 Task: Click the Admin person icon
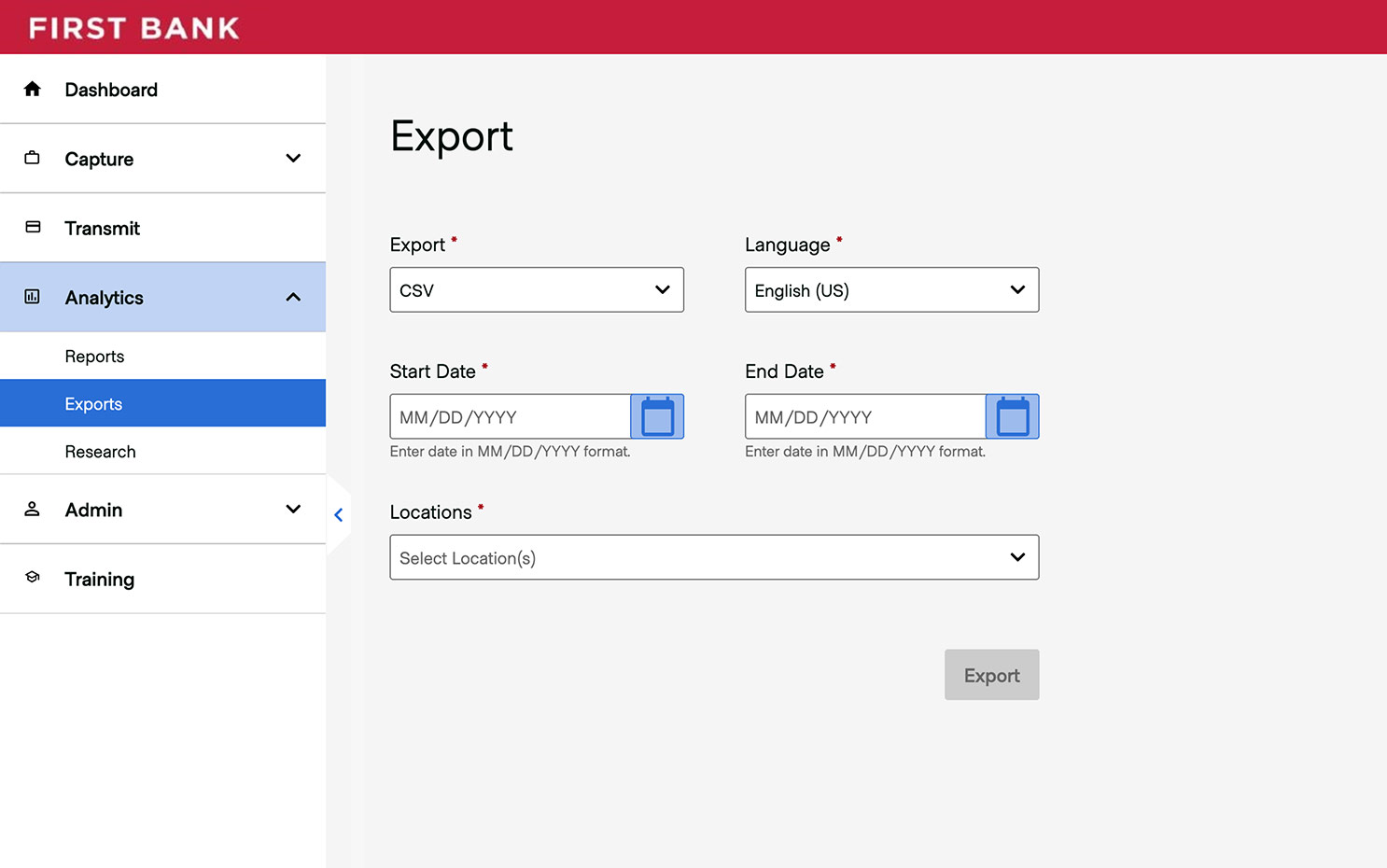pos(33,509)
